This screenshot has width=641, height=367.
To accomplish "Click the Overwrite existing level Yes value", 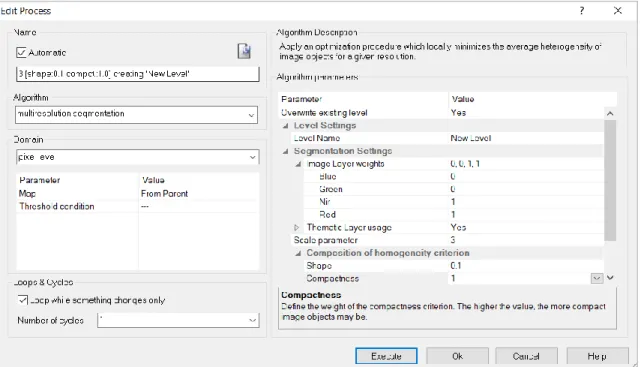I will coord(458,113).
